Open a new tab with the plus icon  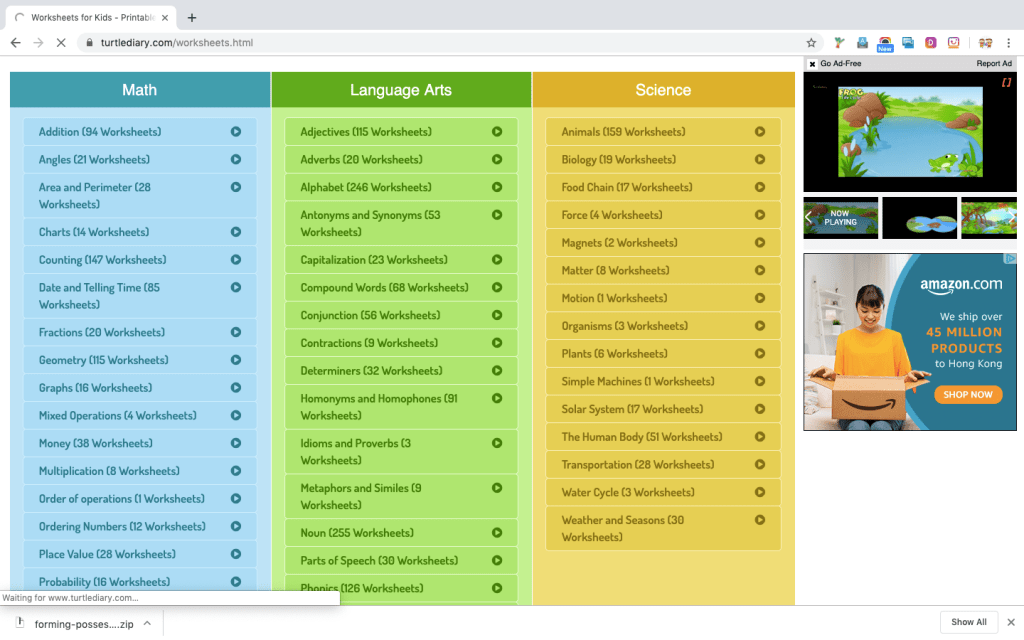(x=192, y=17)
